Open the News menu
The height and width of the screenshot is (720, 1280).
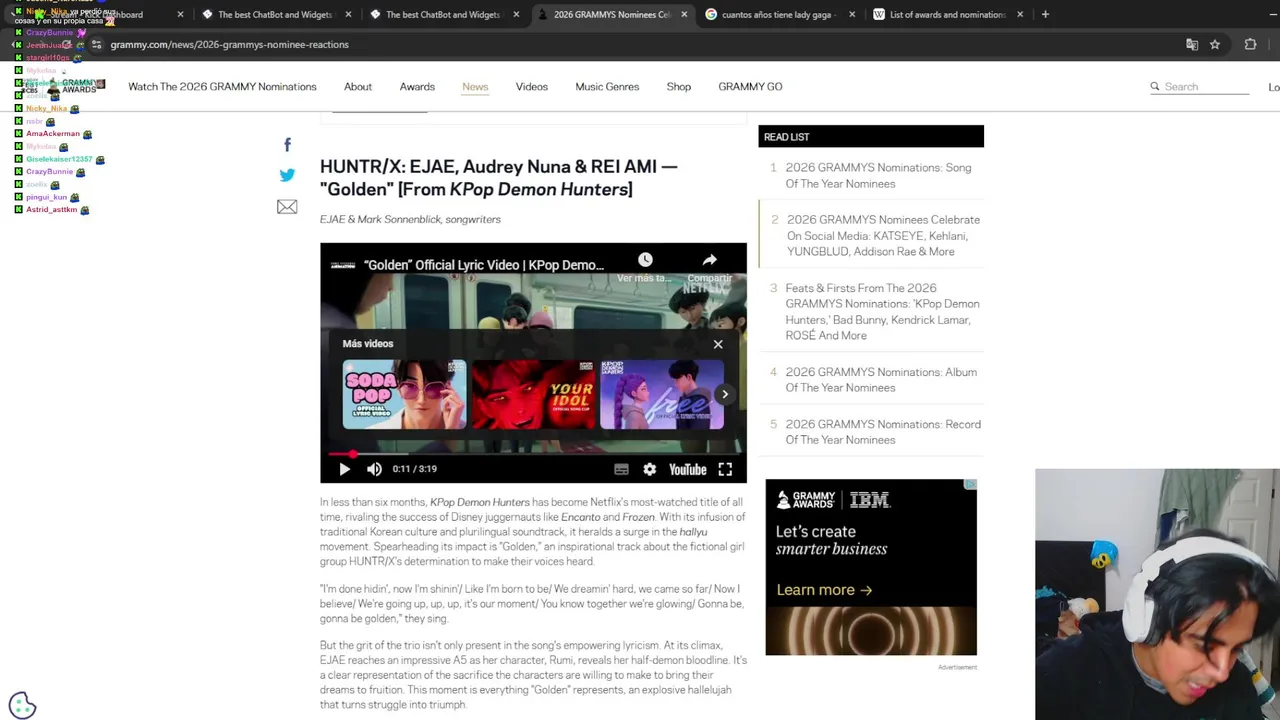(x=475, y=87)
